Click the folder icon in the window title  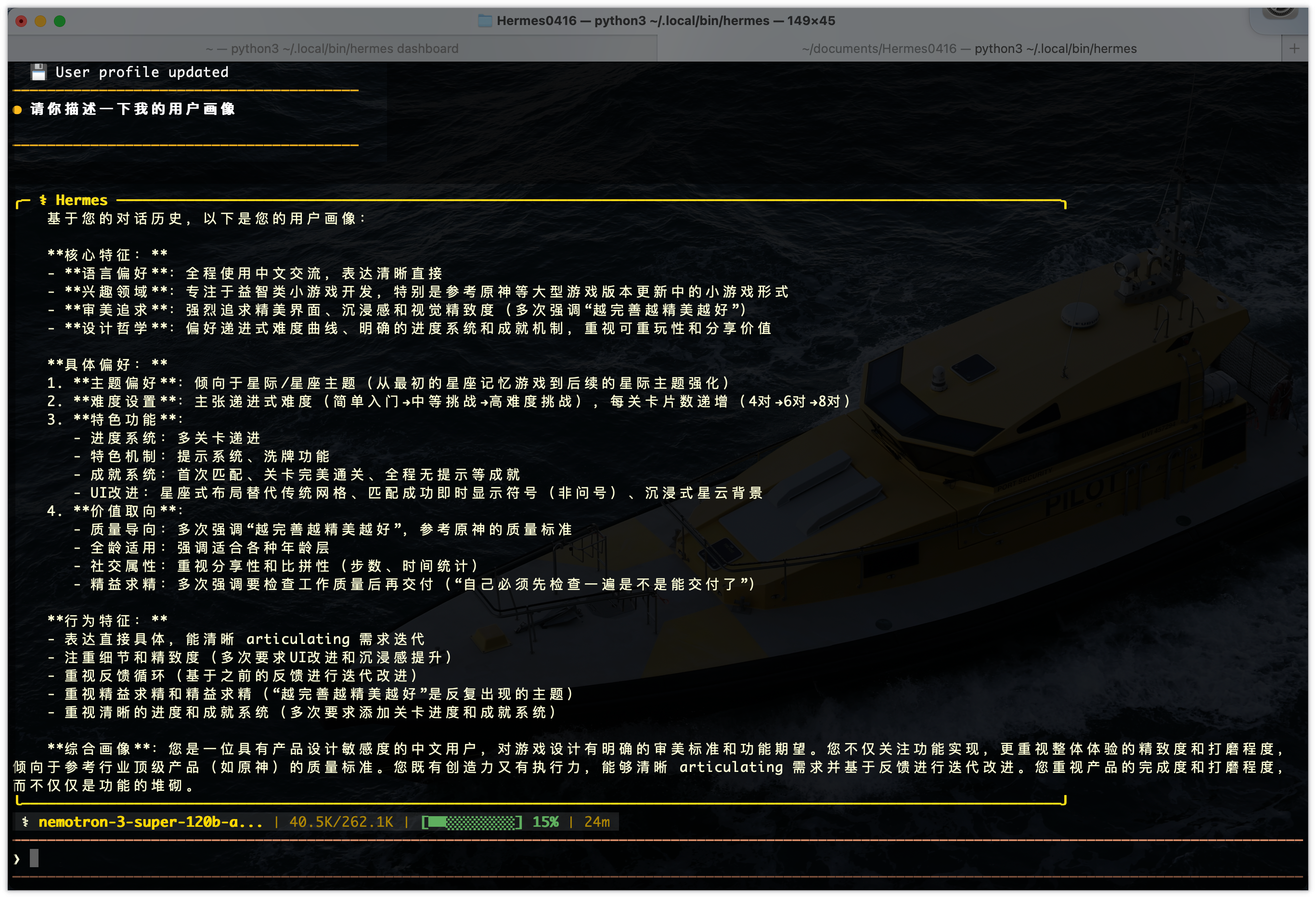pyautogui.click(x=485, y=21)
